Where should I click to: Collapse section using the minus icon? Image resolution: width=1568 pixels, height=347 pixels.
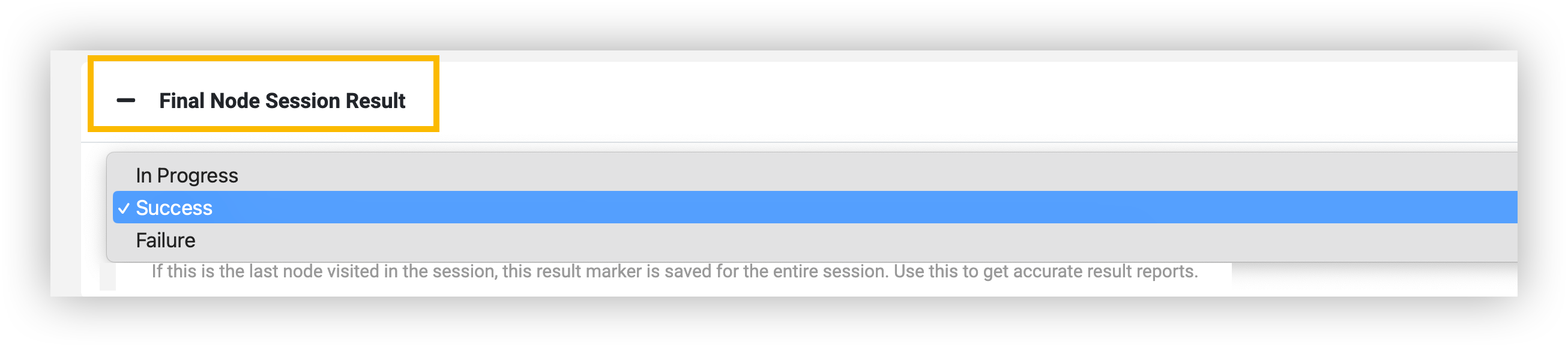[126, 100]
